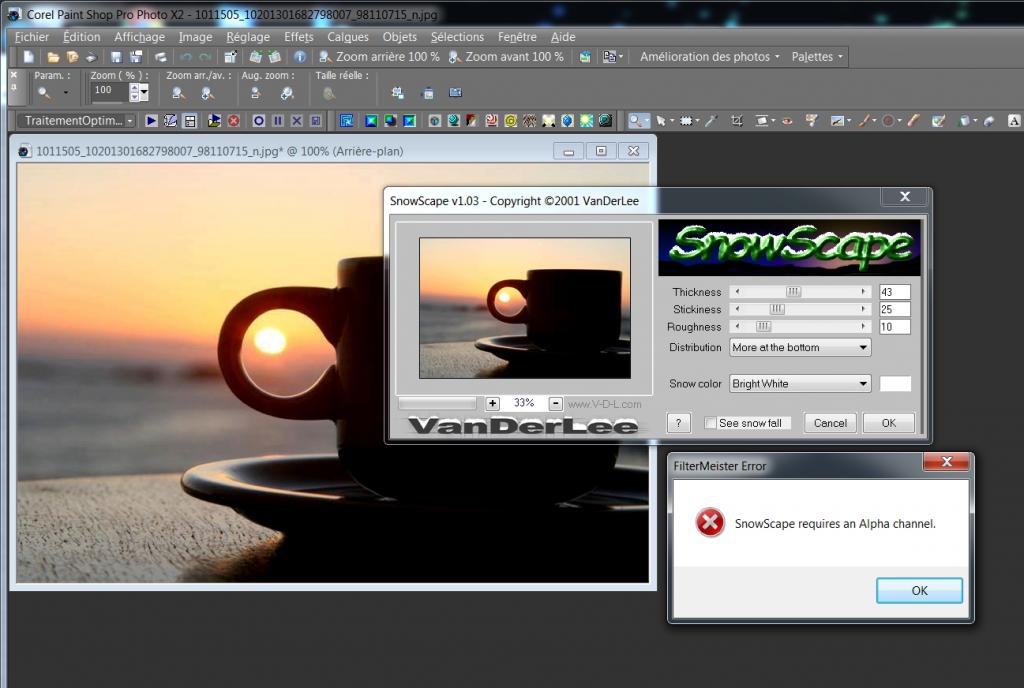Select the Pick arrow tool

tap(661, 121)
